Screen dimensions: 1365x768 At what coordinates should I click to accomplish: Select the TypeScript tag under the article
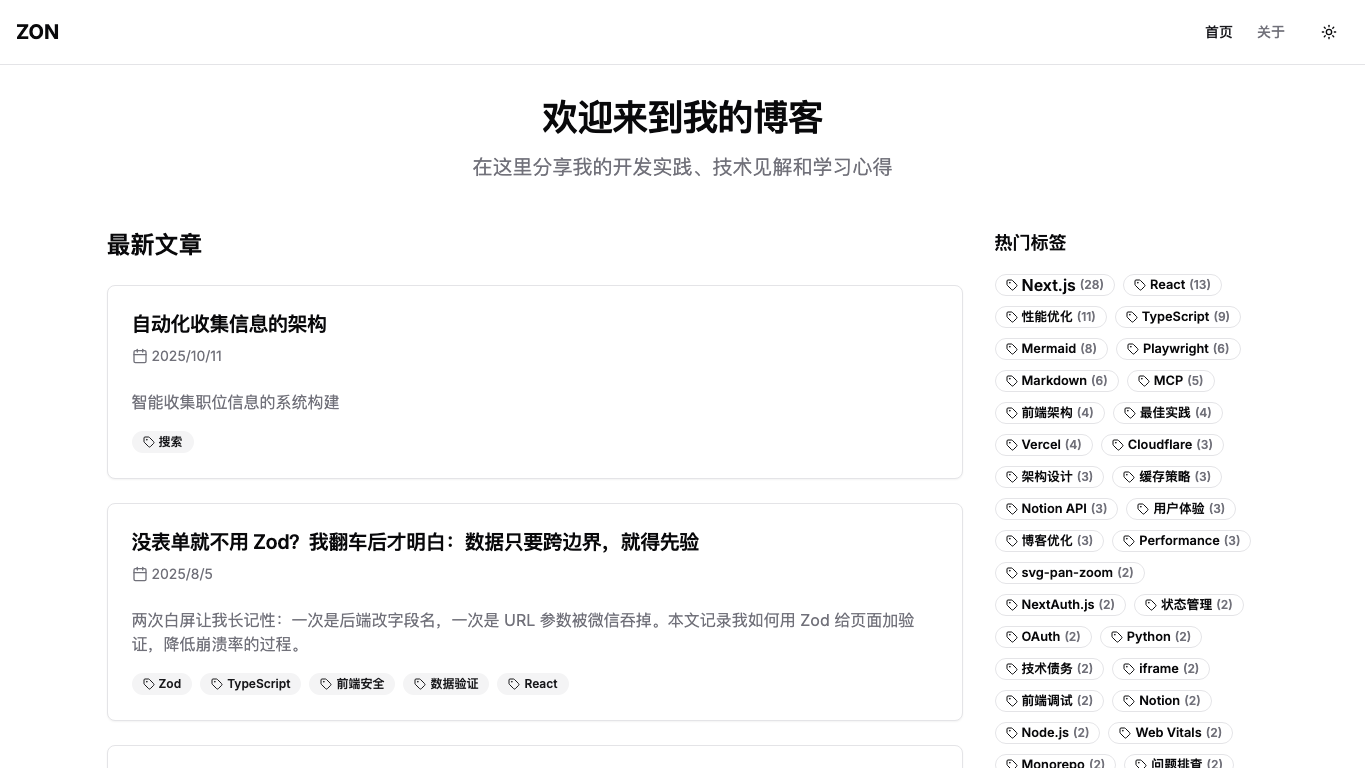coord(250,684)
